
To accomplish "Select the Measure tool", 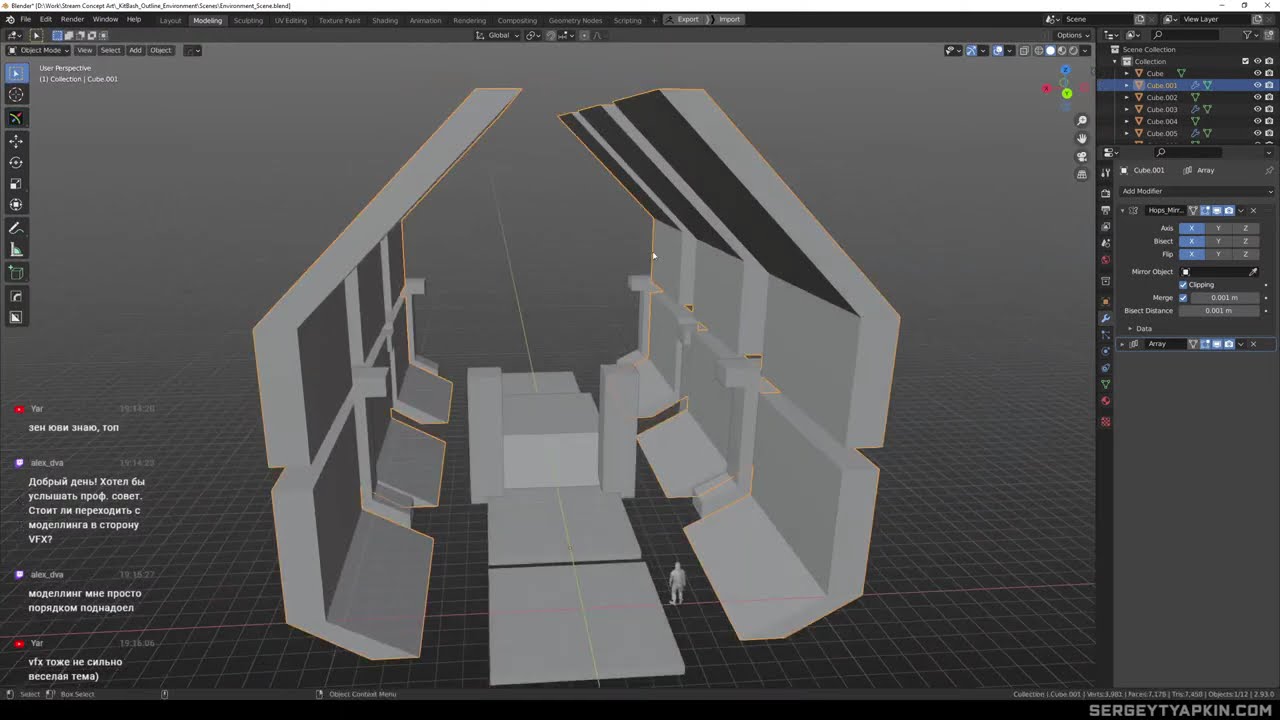I will coord(16,250).
